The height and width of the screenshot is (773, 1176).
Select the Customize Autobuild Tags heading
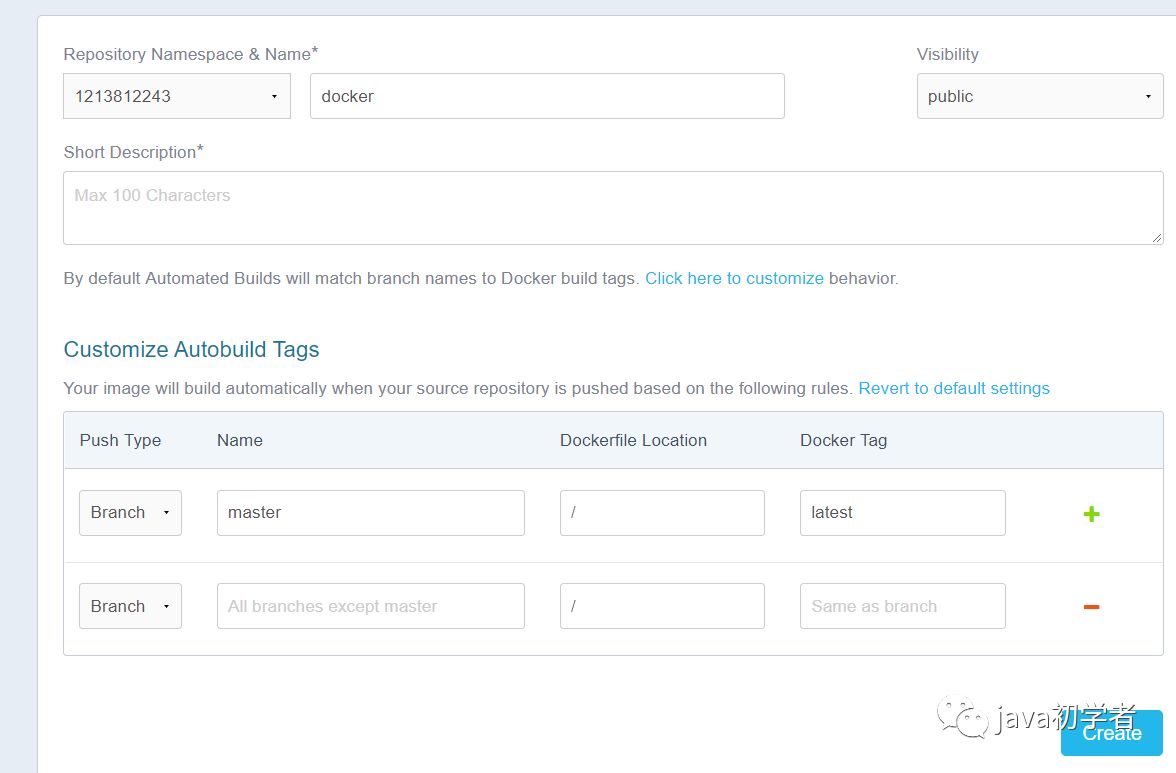[191, 349]
